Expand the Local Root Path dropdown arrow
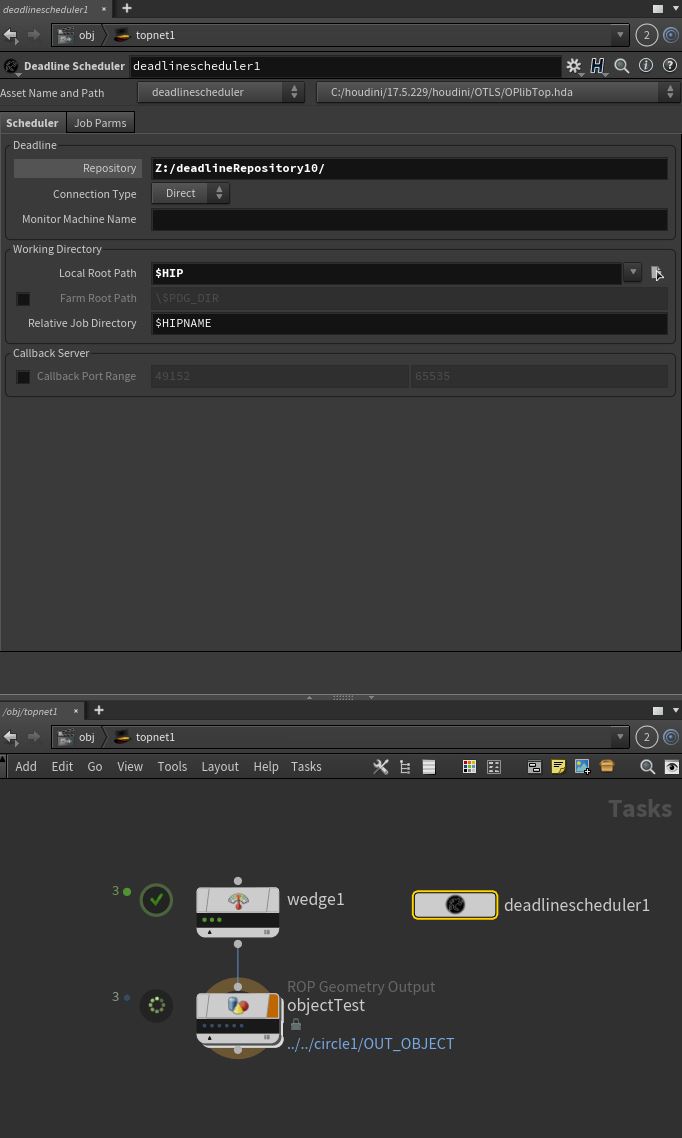682x1138 pixels. click(633, 273)
